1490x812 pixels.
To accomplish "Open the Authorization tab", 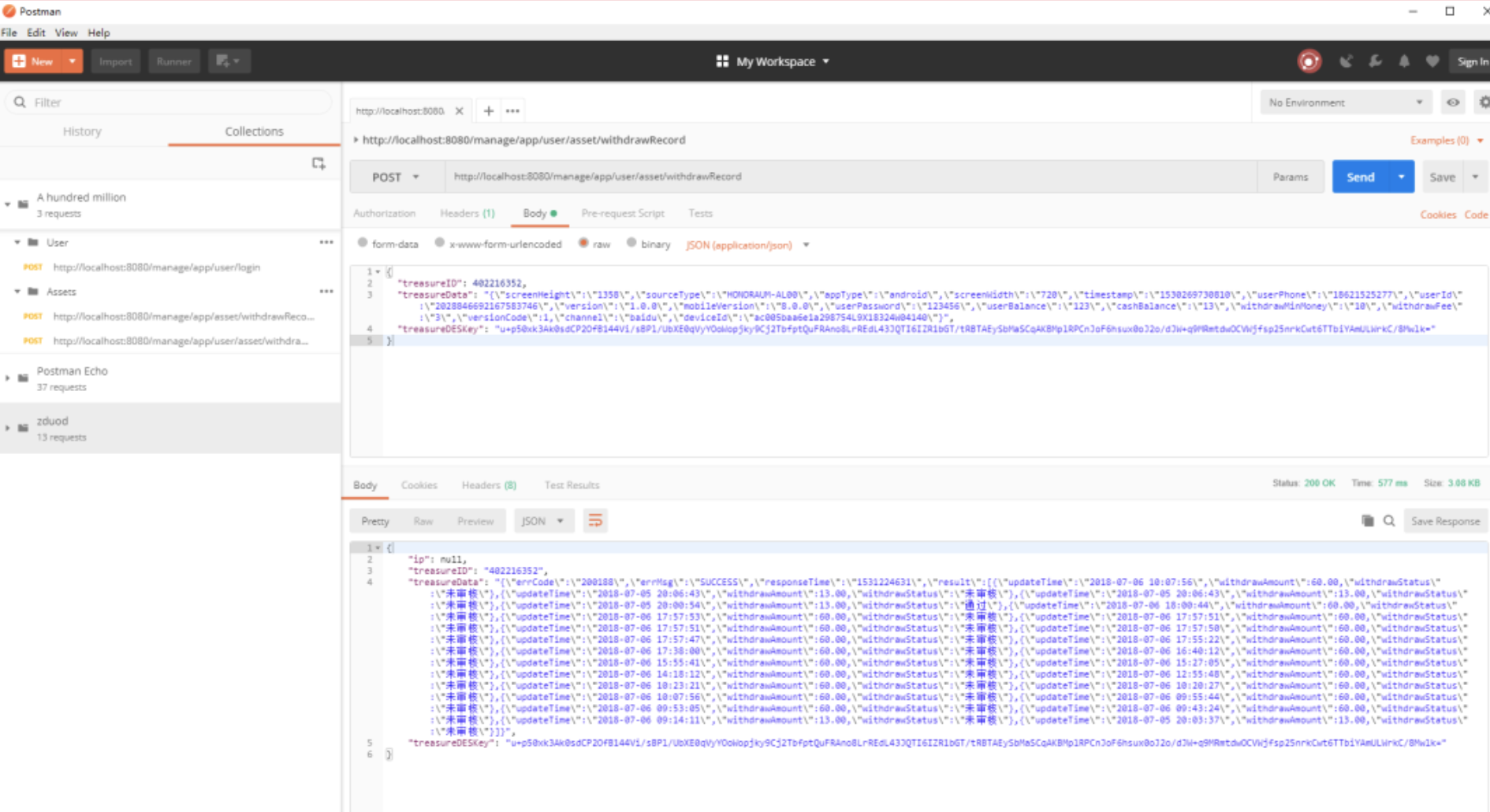I will coord(384,214).
